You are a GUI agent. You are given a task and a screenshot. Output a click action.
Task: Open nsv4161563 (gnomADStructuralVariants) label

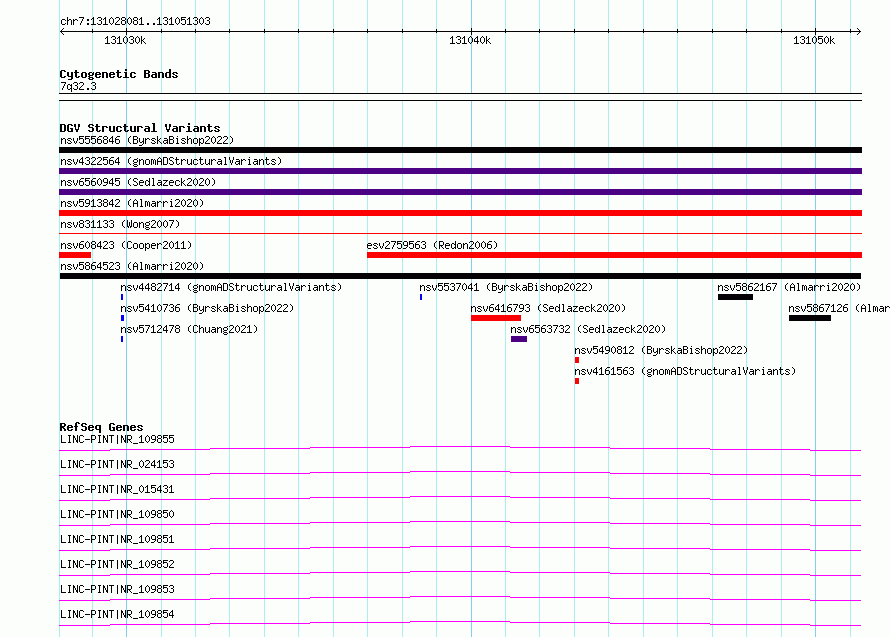685,371
